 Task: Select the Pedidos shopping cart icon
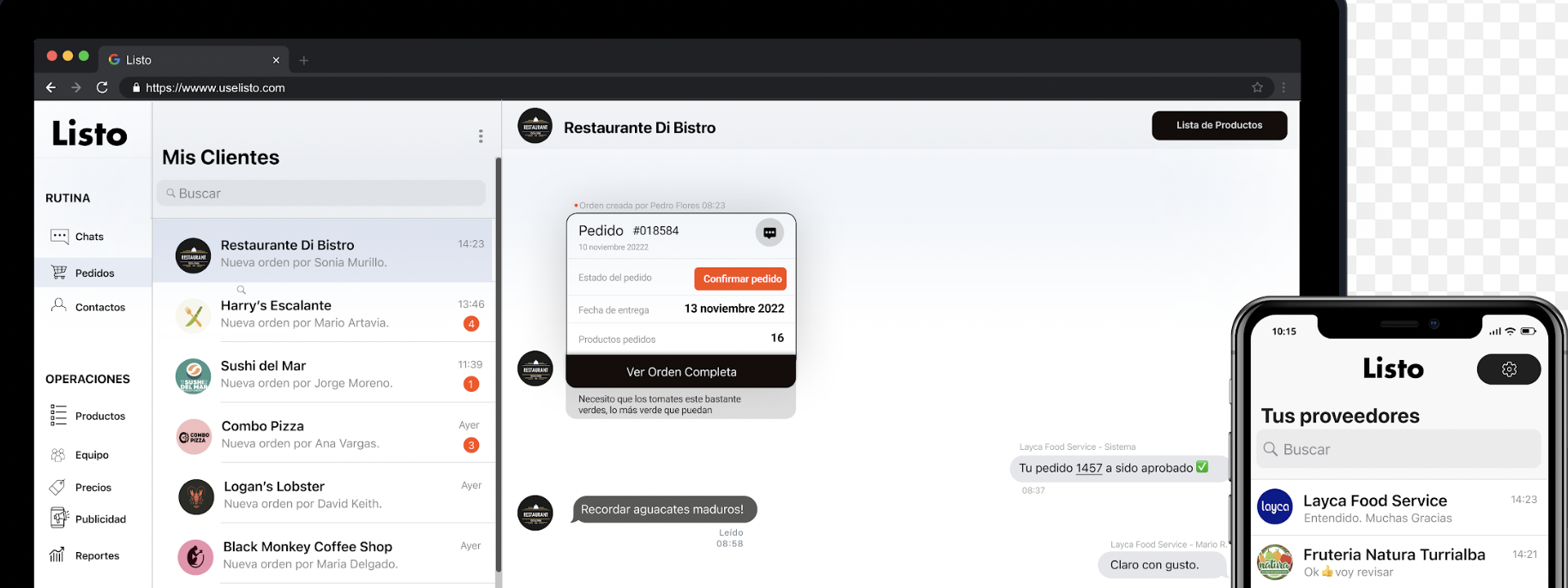59,273
